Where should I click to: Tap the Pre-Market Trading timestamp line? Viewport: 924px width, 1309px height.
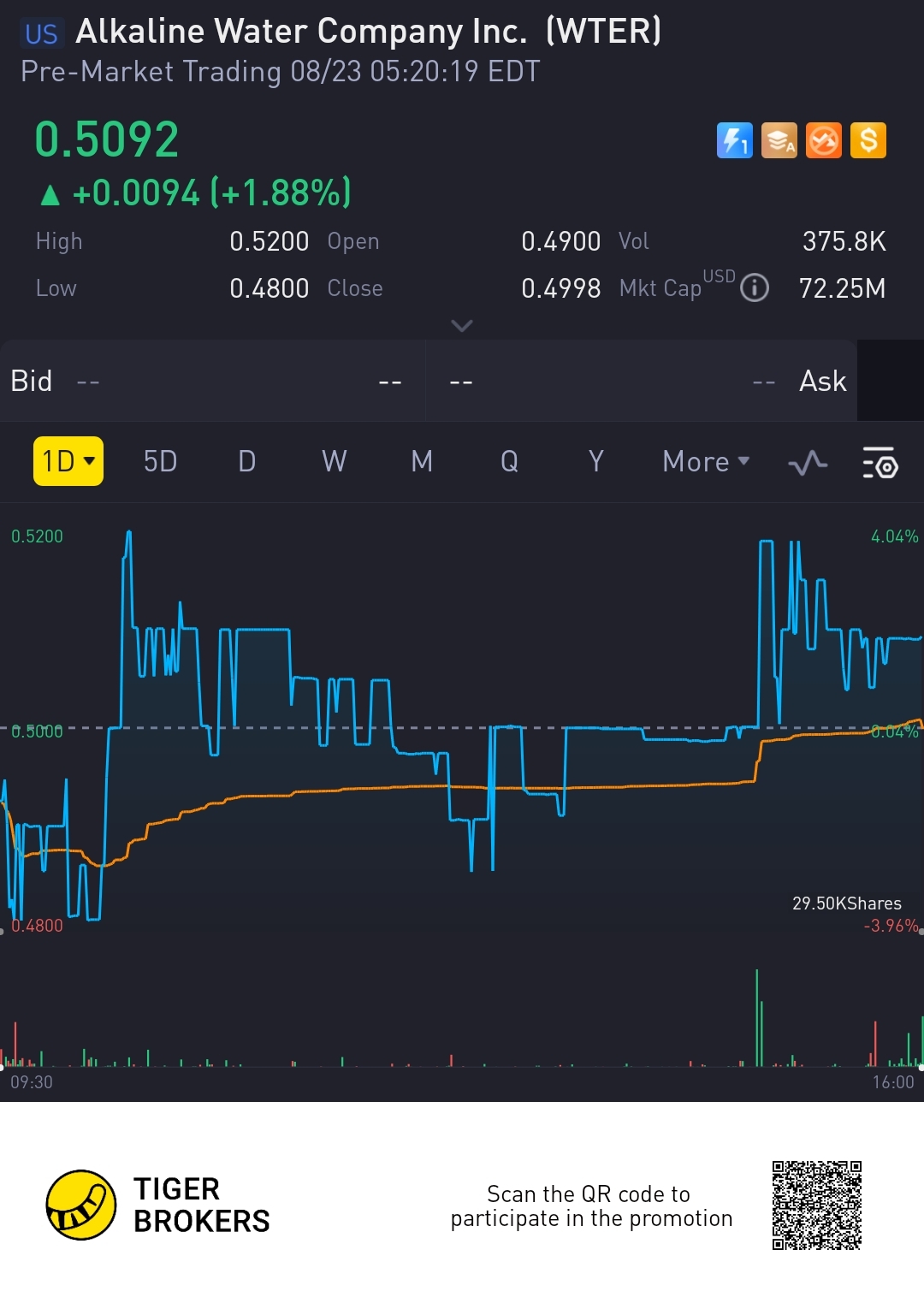pos(281,71)
